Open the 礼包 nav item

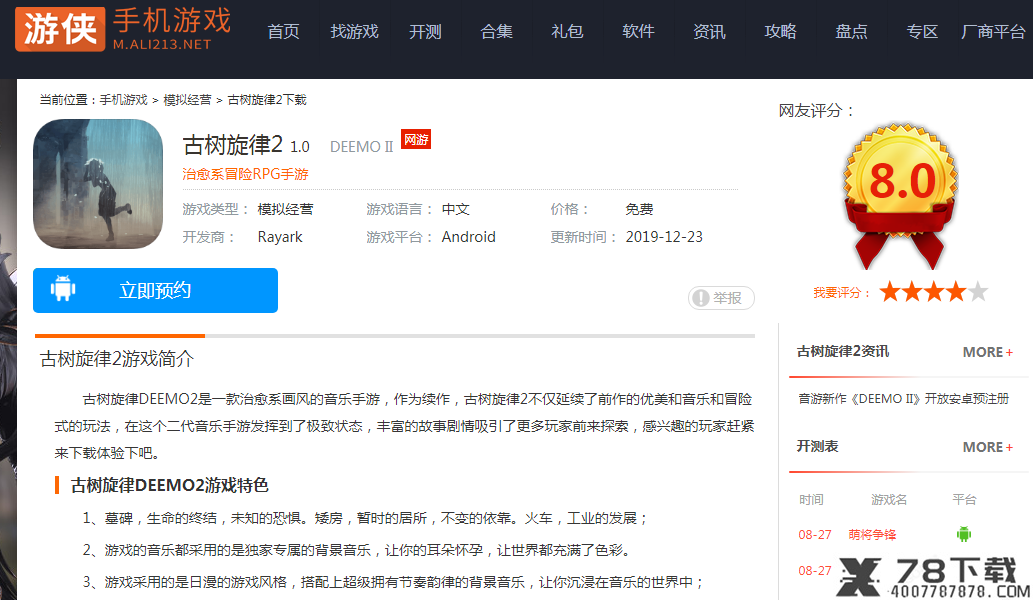tap(567, 32)
